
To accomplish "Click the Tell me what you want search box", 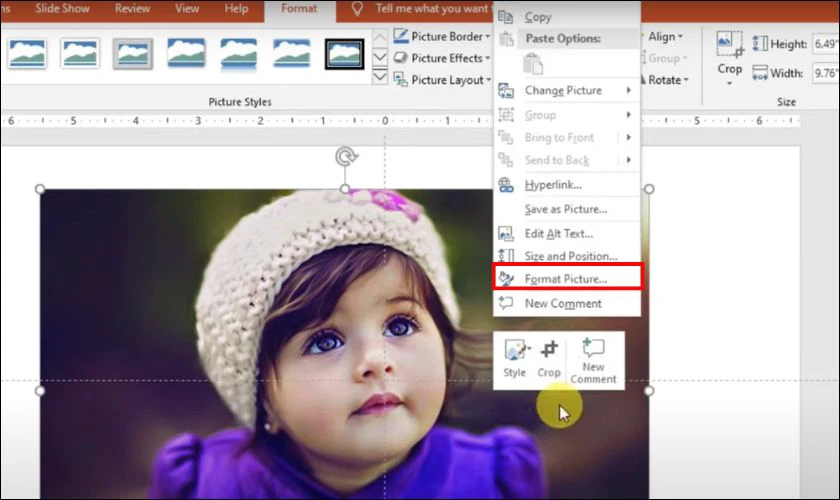I will 431,9.
